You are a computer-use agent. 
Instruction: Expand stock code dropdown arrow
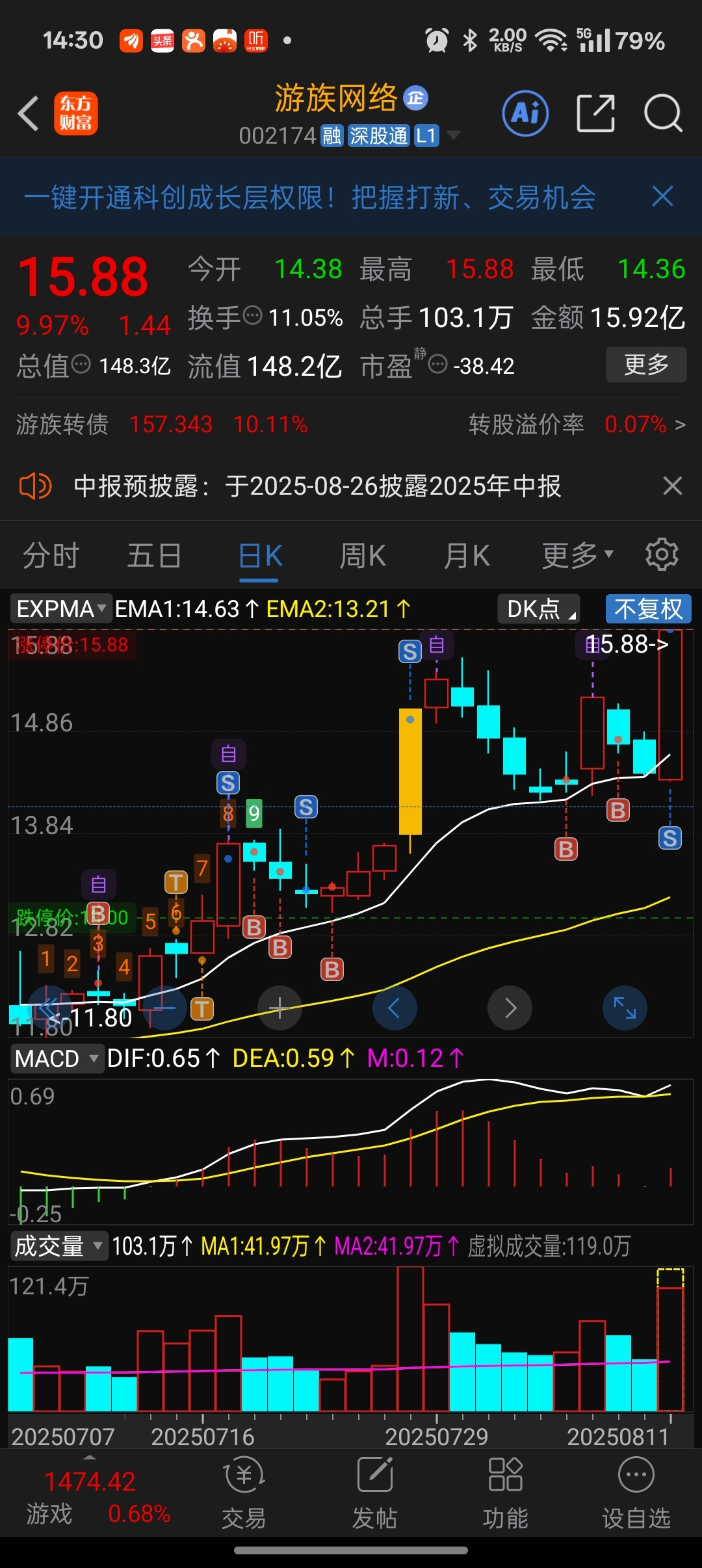click(x=454, y=135)
